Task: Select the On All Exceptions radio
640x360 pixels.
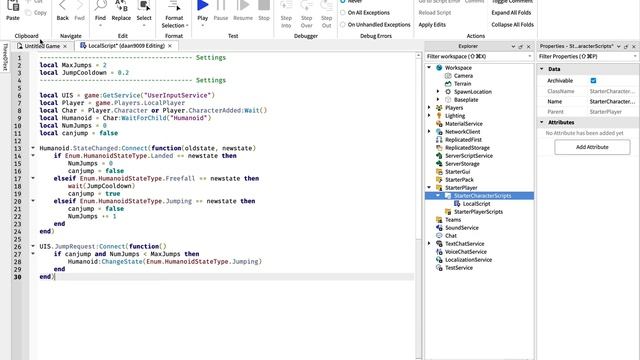Action: point(343,13)
